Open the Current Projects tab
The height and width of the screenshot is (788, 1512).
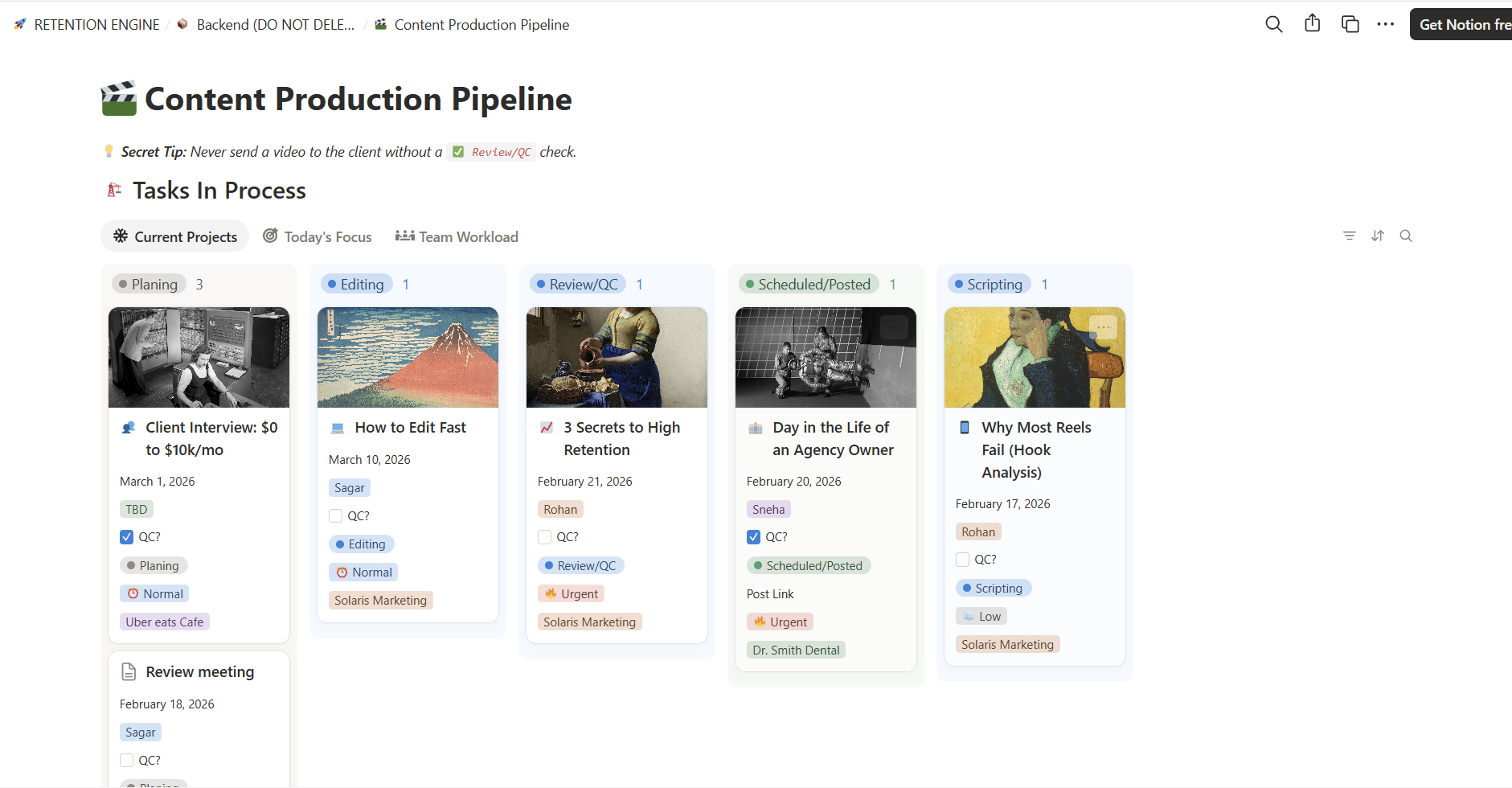coord(175,236)
